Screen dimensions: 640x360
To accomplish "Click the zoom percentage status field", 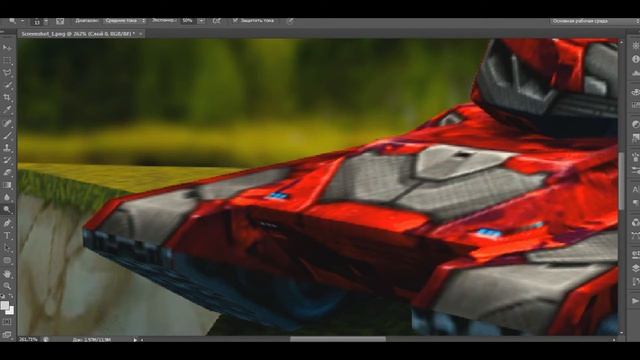I will pos(28,339).
